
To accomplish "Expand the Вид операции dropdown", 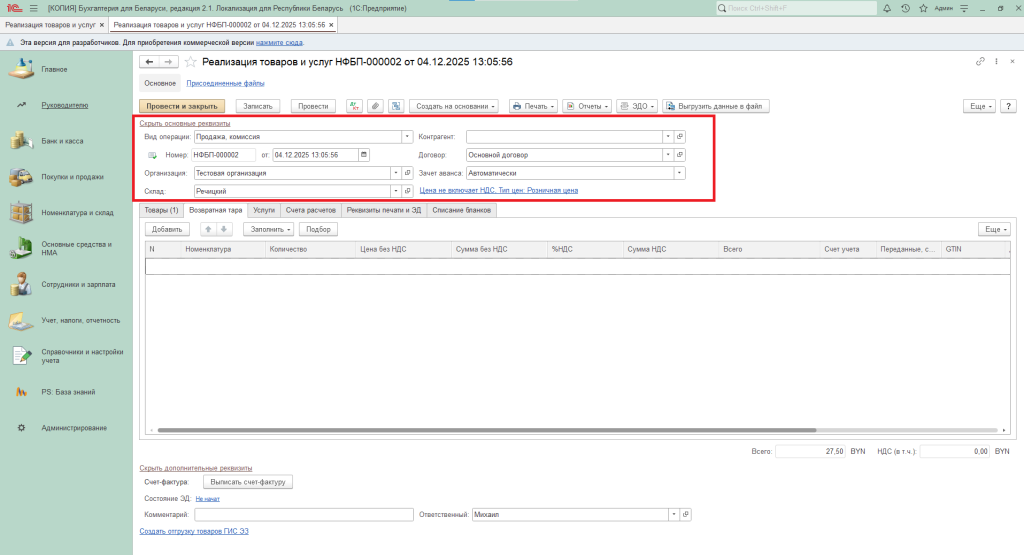I will [407, 137].
